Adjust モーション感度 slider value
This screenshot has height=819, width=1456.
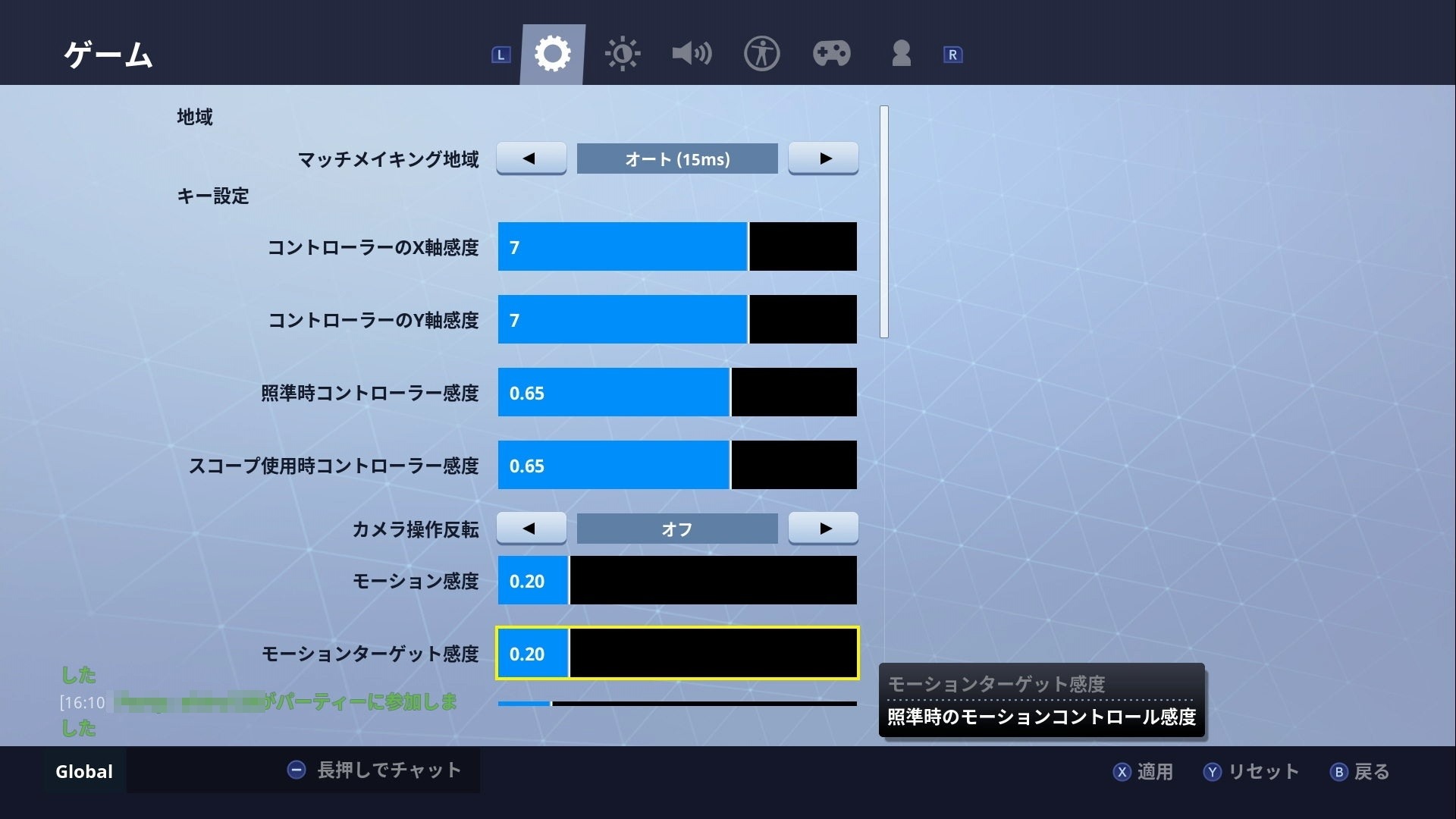677,579
